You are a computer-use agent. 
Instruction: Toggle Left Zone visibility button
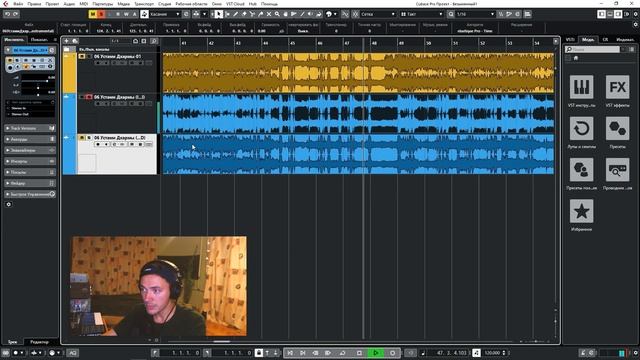pos(602,14)
